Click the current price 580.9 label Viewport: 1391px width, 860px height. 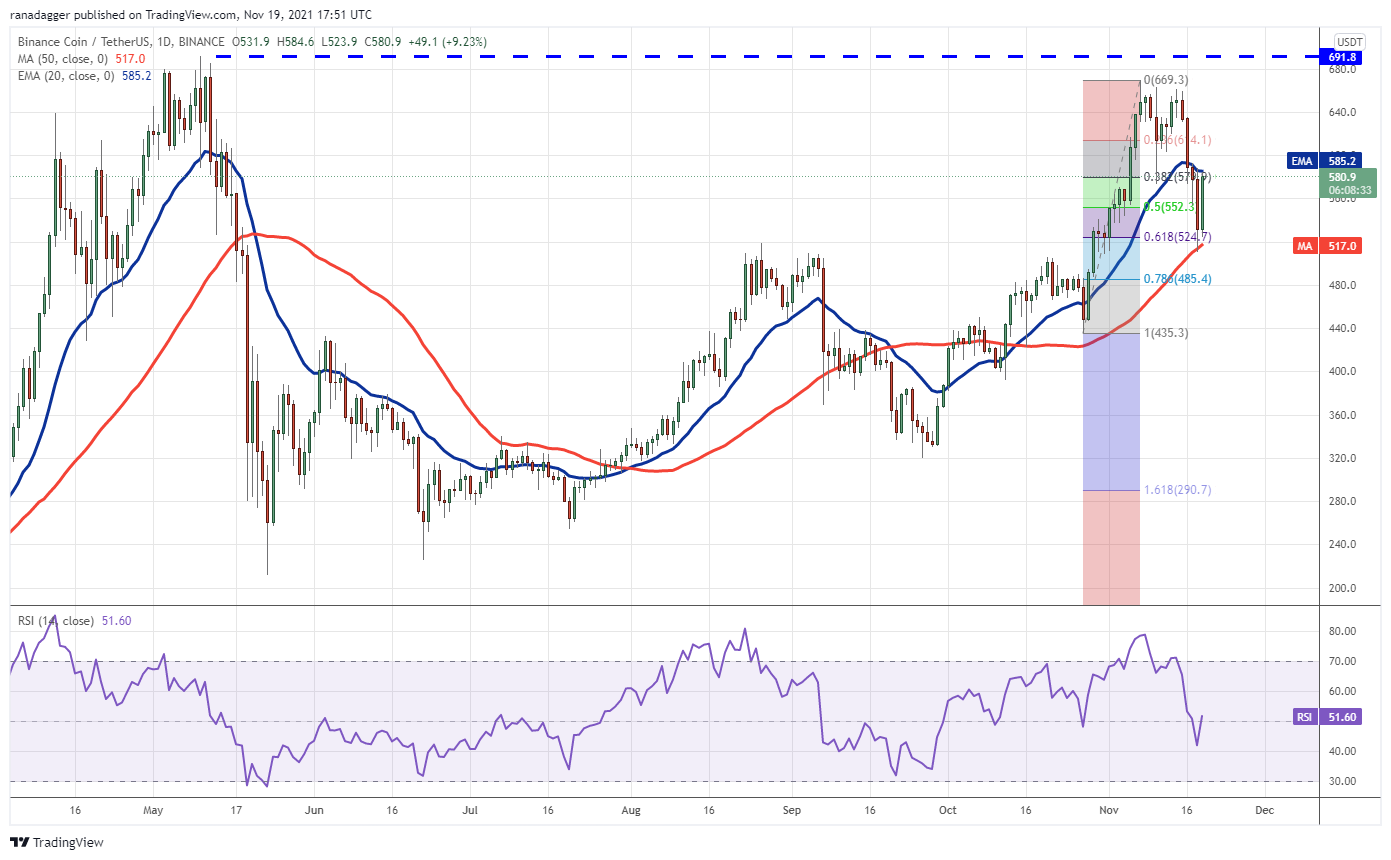pos(1349,183)
